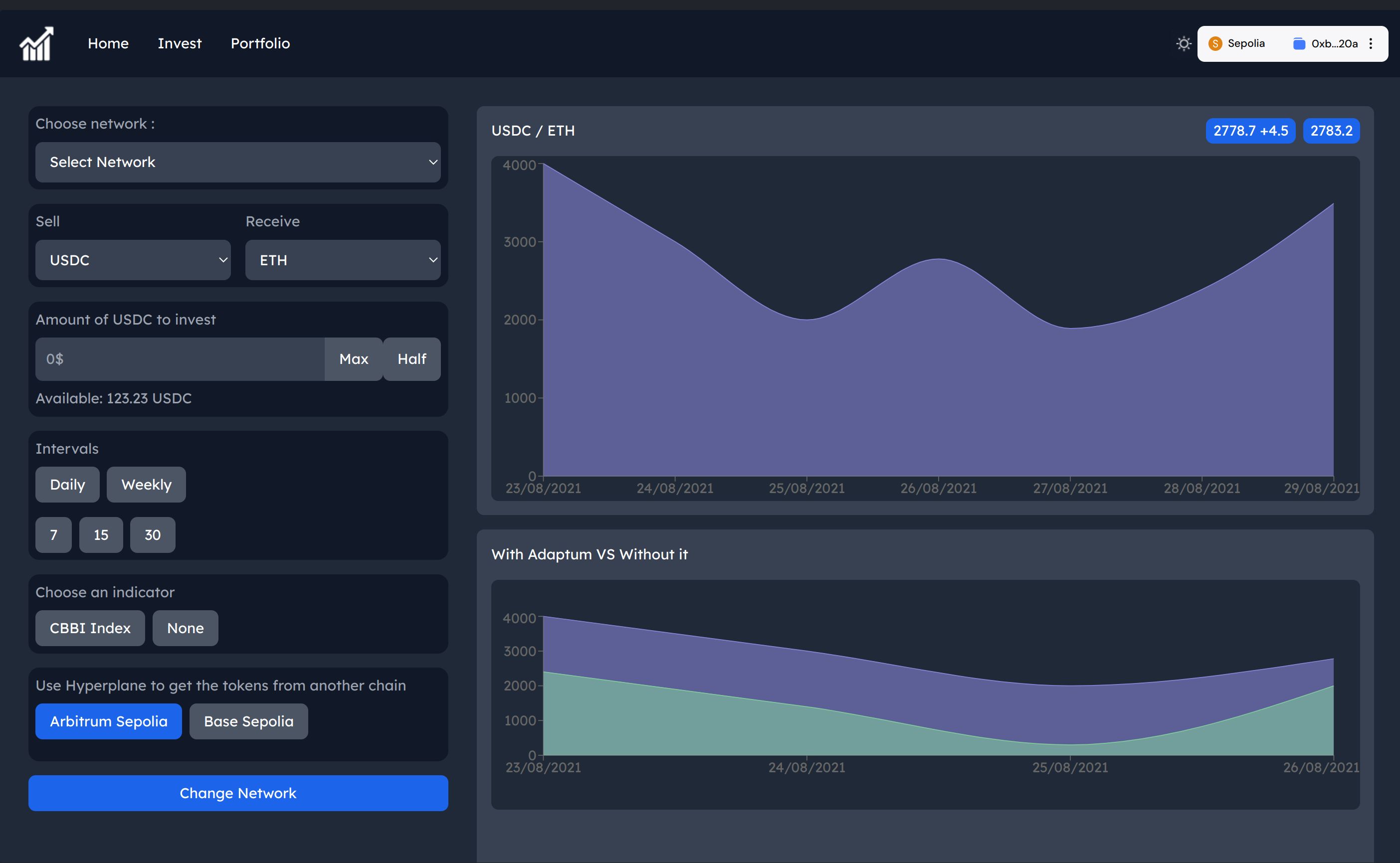Viewport: 1400px width, 863px height.
Task: Click the blue wallet icon
Action: 1299,43
